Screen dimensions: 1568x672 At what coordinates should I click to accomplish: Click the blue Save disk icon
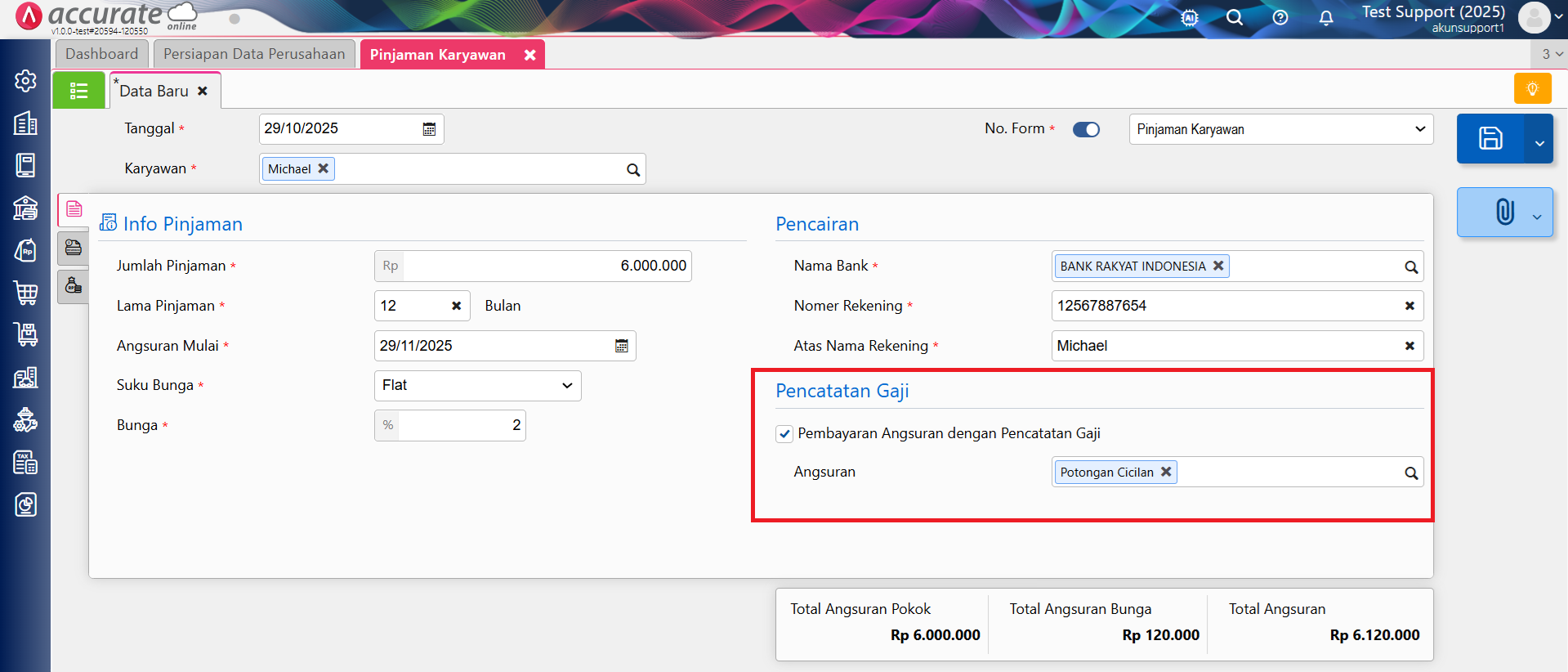point(1490,139)
